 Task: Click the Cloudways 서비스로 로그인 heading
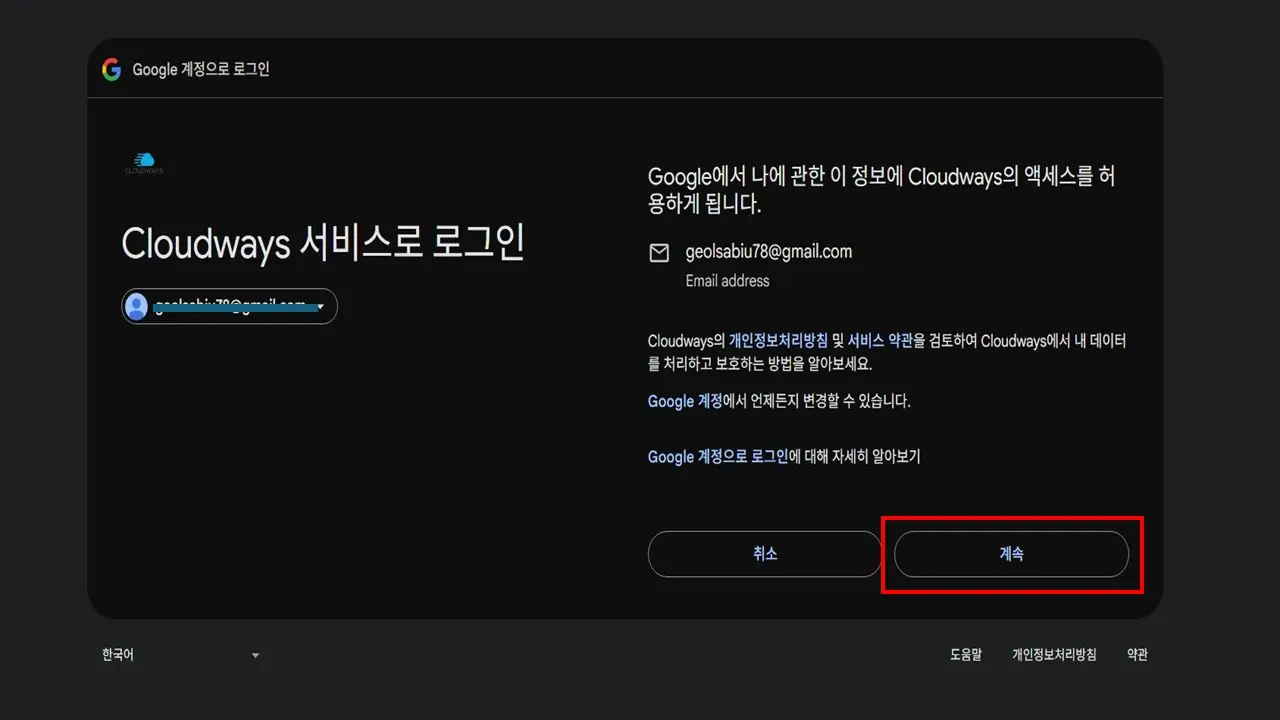(323, 243)
